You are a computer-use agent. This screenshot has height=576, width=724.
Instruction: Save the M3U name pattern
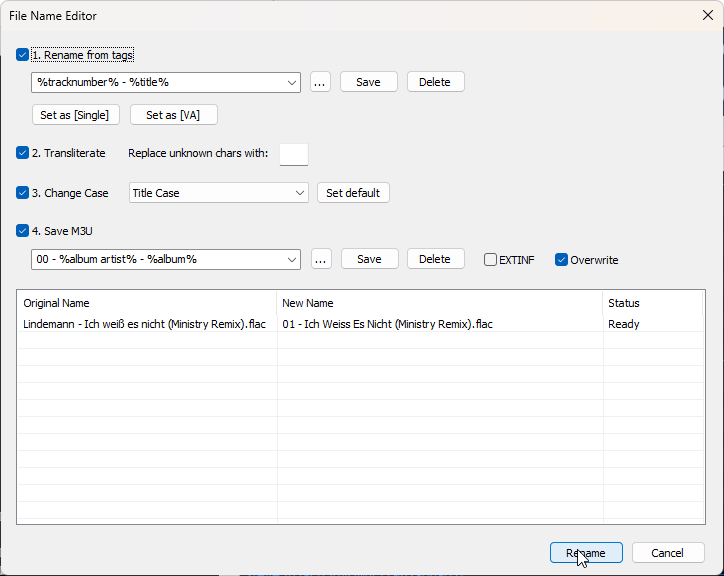pos(369,259)
